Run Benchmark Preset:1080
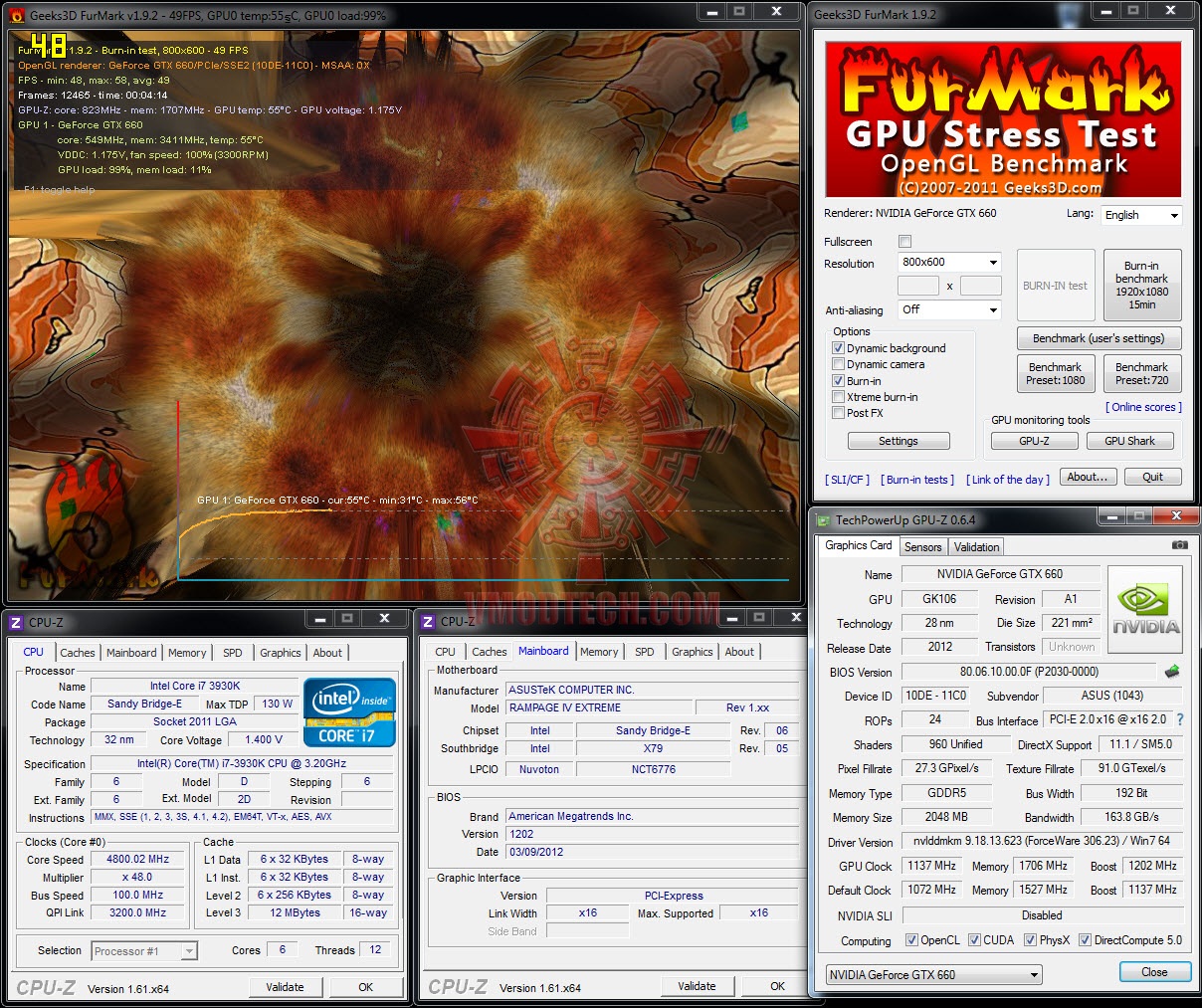Screen dimensions: 1202x1008 1055,374
